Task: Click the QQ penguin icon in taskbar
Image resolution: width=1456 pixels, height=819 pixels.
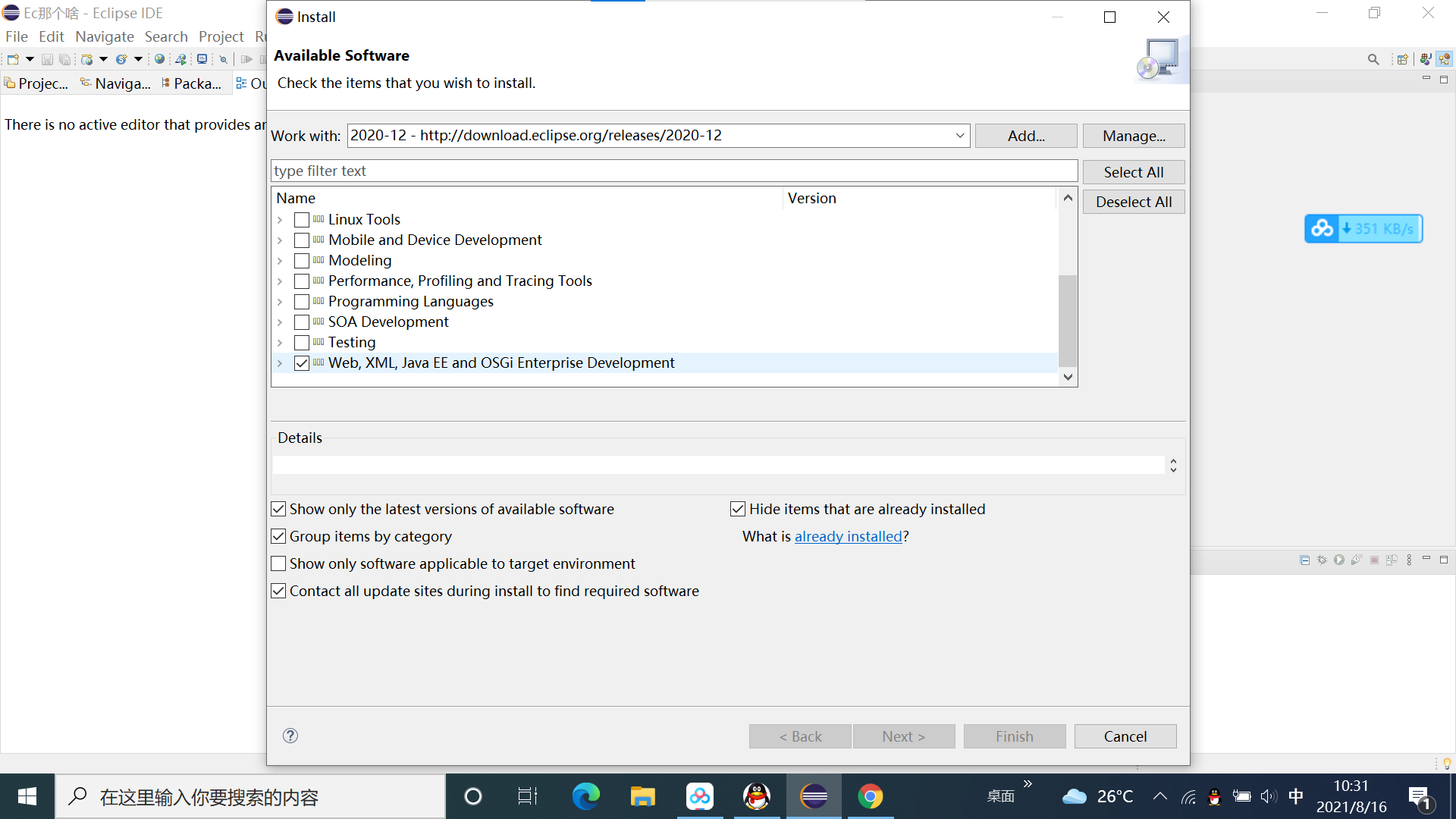Action: tap(756, 796)
